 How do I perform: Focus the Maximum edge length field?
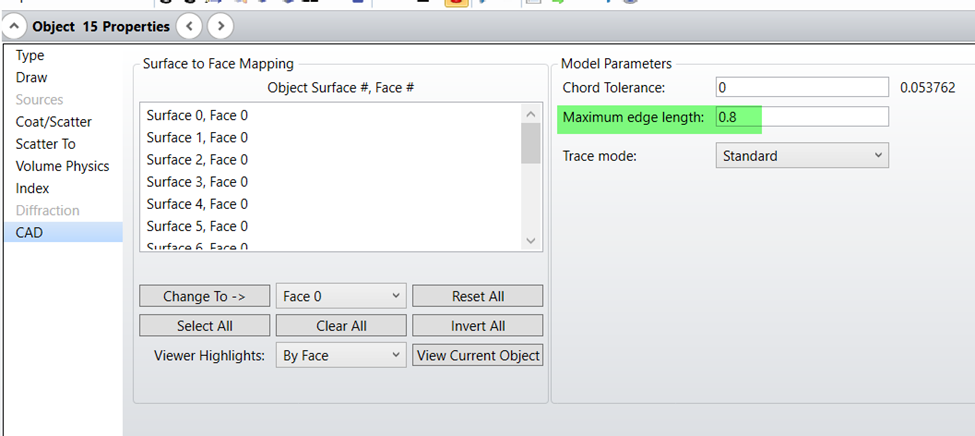click(x=802, y=117)
